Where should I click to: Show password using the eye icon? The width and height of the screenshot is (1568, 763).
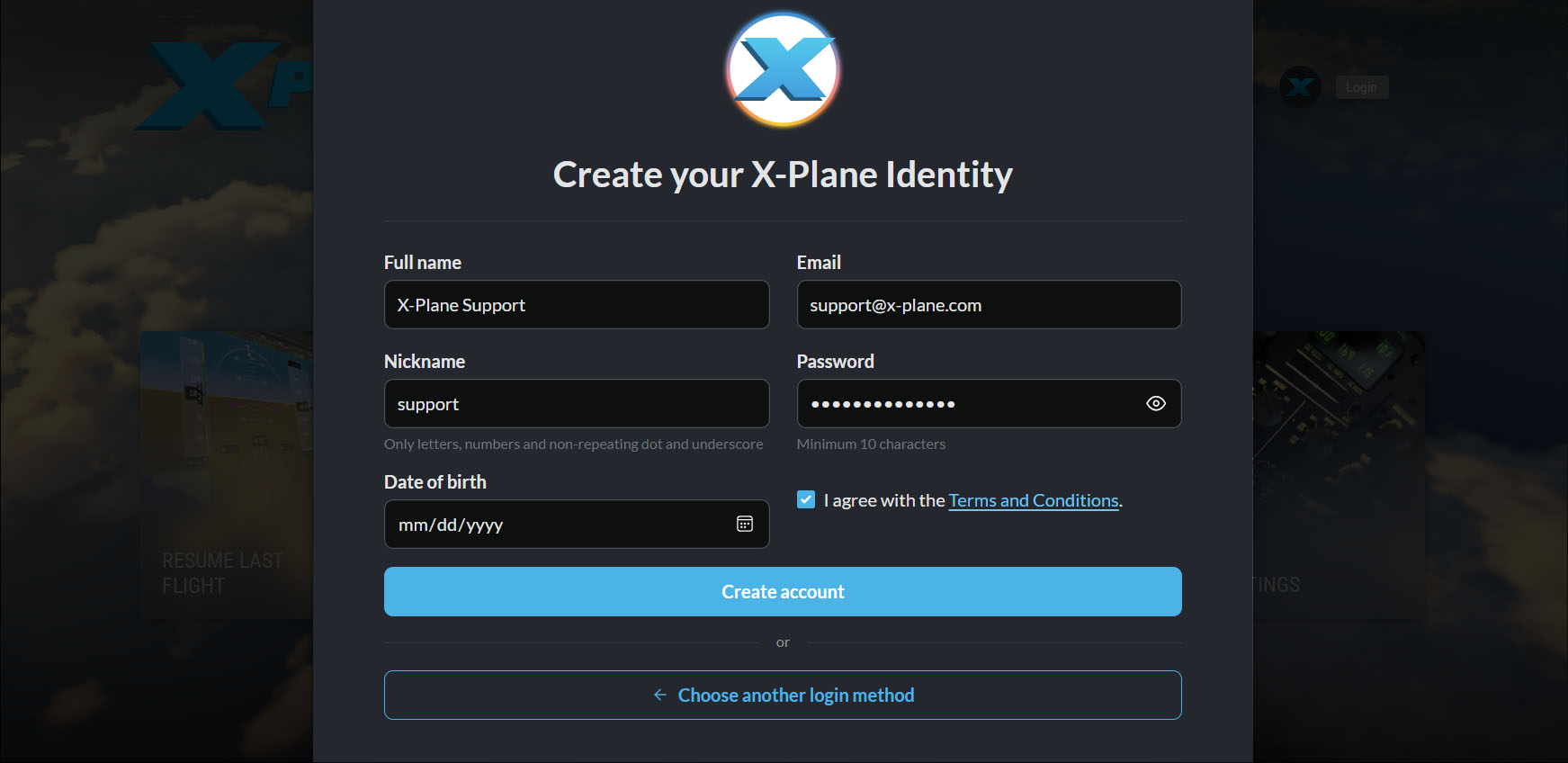[x=1156, y=404]
